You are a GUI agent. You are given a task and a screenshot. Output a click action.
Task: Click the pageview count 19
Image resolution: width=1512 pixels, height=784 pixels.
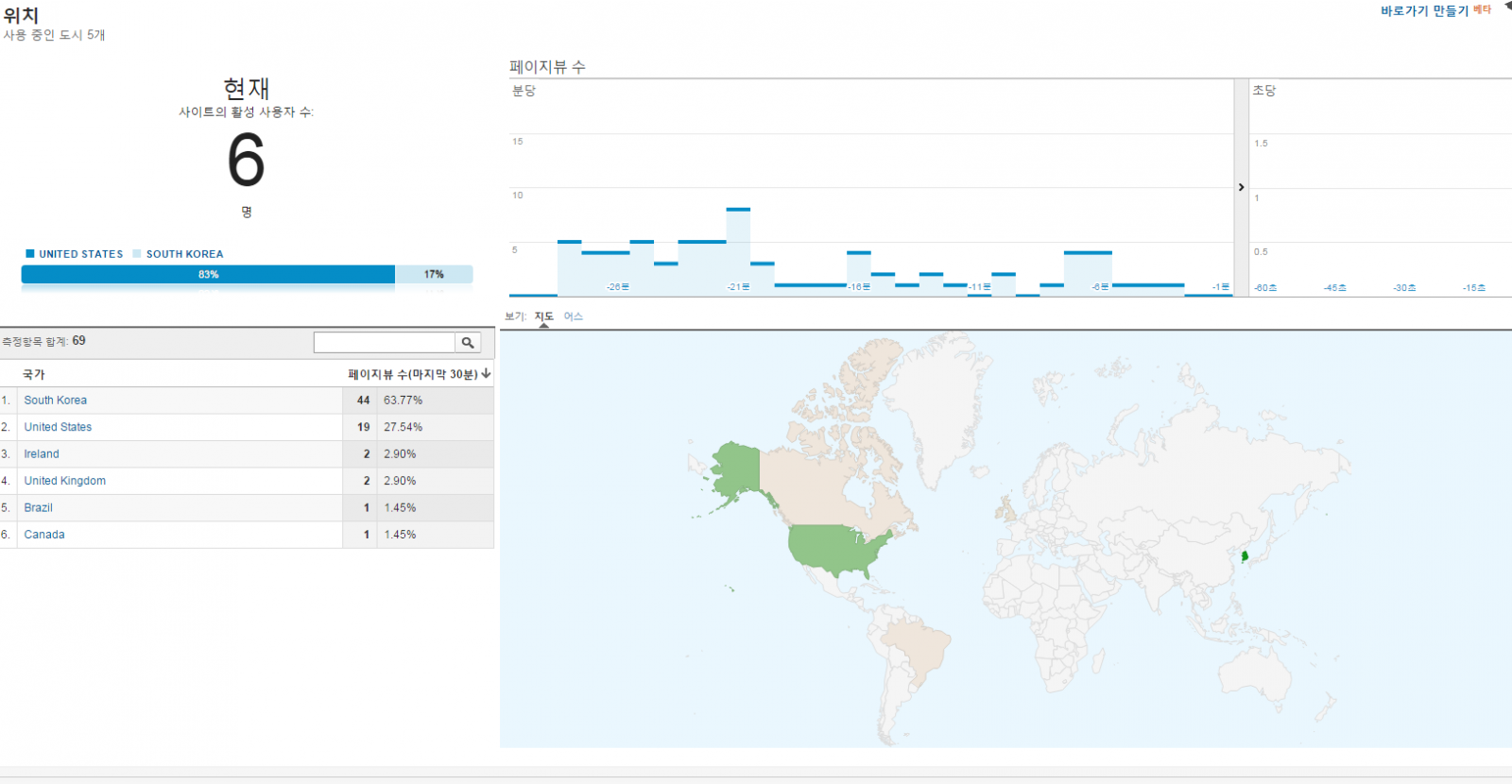click(364, 427)
